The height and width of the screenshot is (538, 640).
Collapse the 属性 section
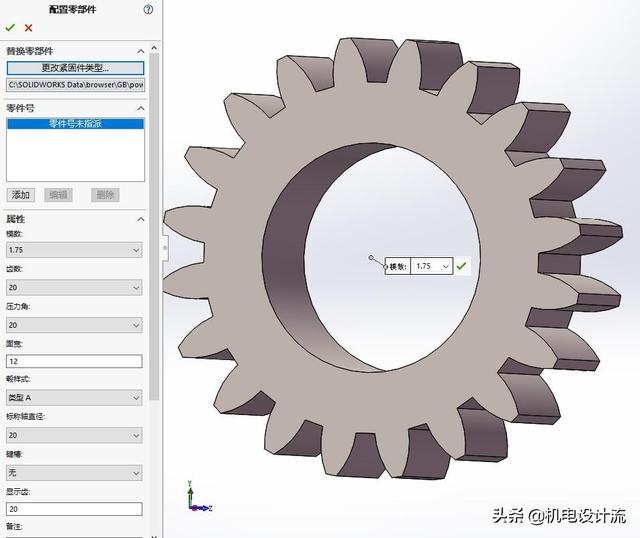coord(141,219)
